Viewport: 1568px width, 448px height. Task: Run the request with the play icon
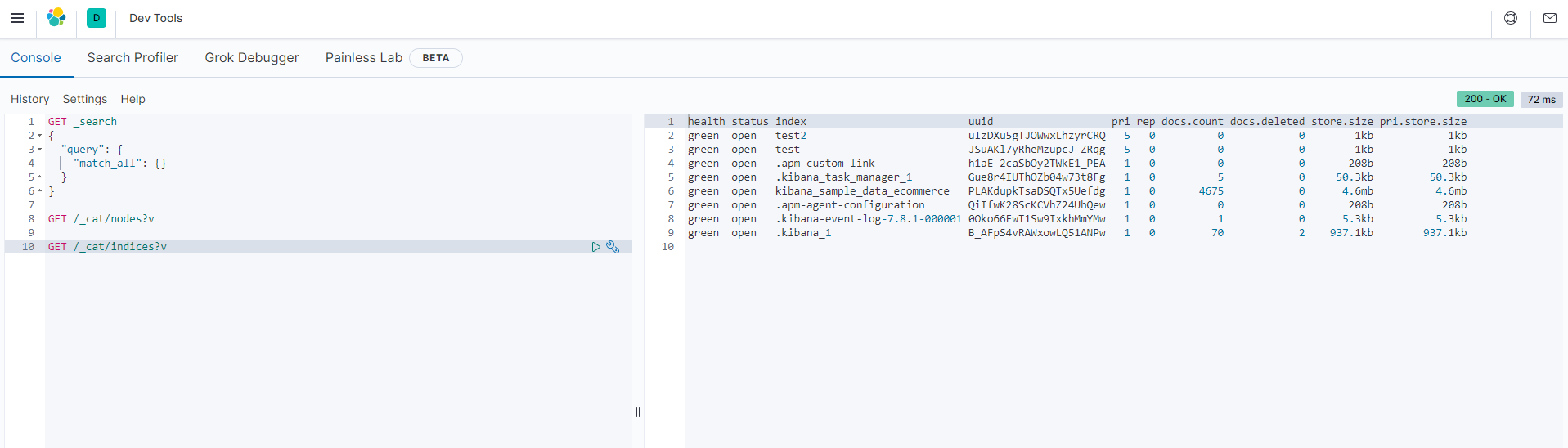(596, 247)
